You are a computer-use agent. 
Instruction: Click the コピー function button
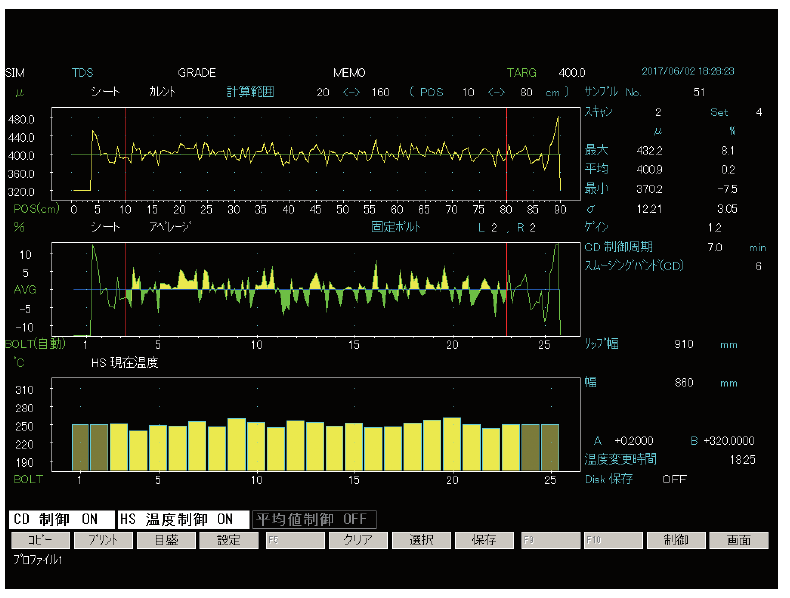(40, 540)
